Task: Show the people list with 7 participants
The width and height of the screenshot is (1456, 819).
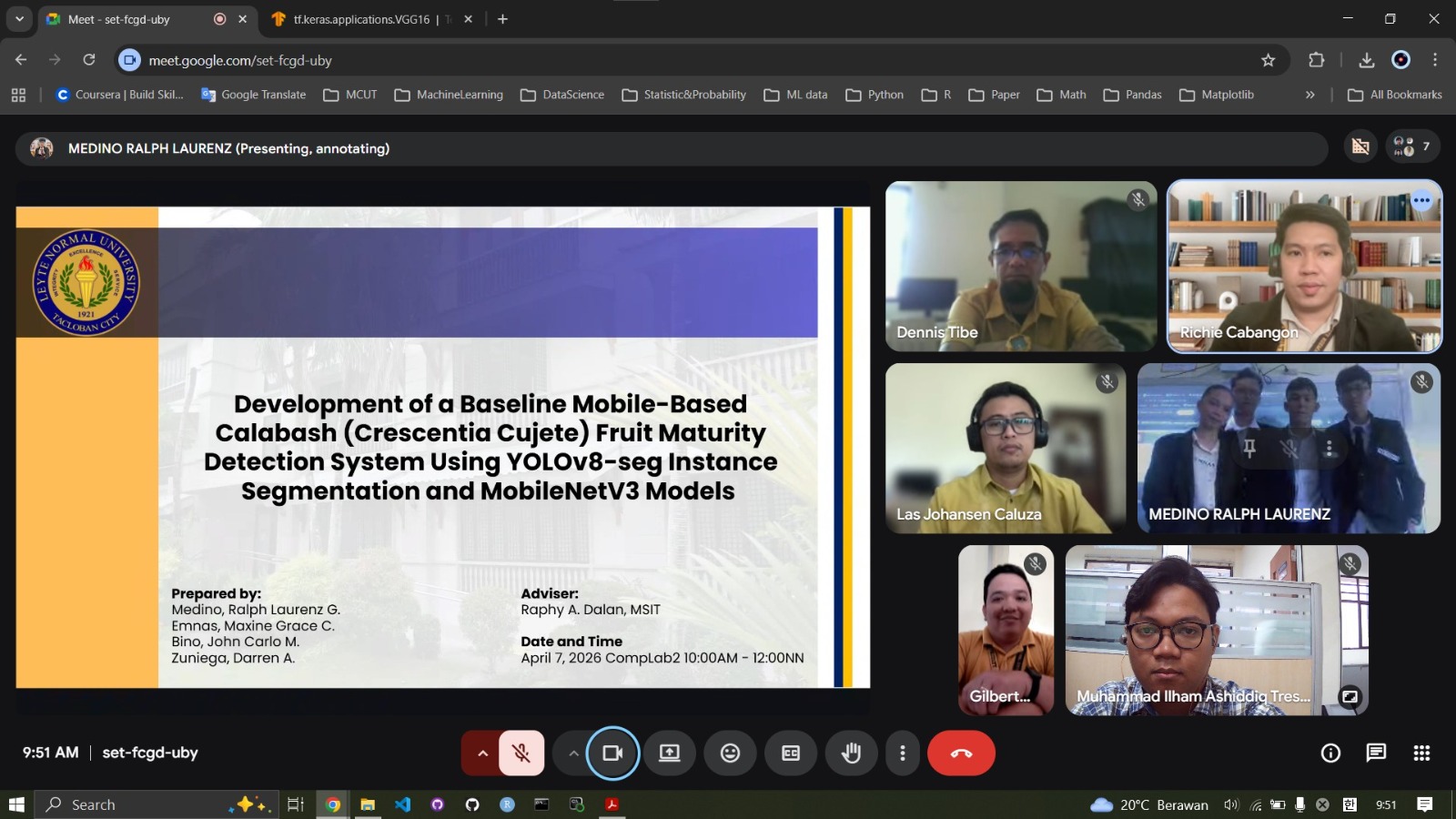Action: (x=1411, y=147)
